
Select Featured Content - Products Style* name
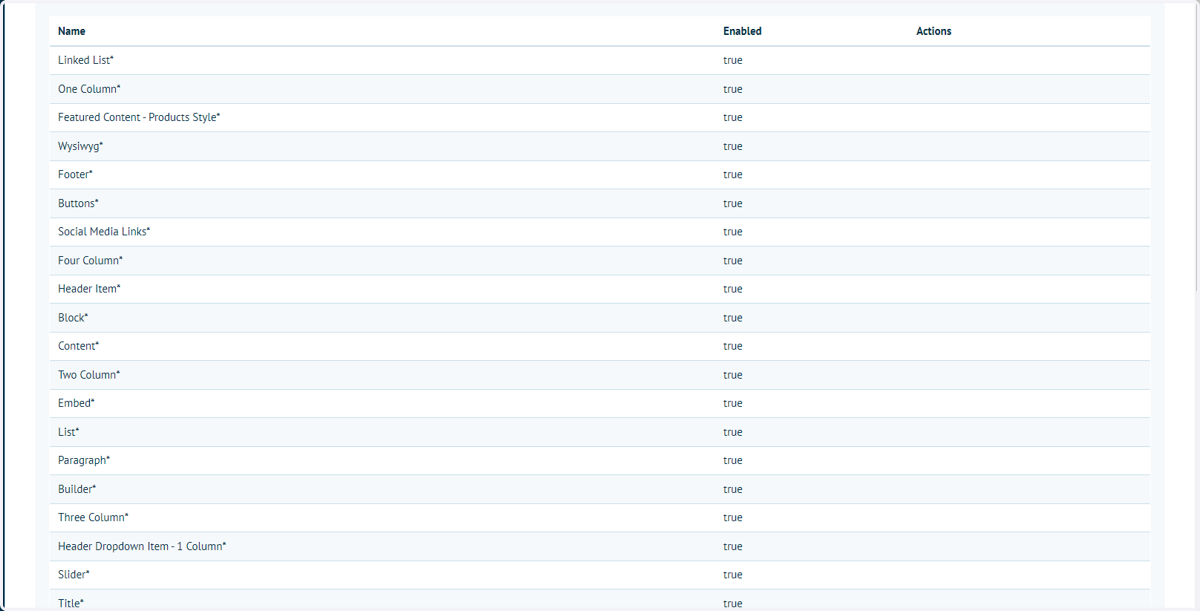[x=139, y=117]
